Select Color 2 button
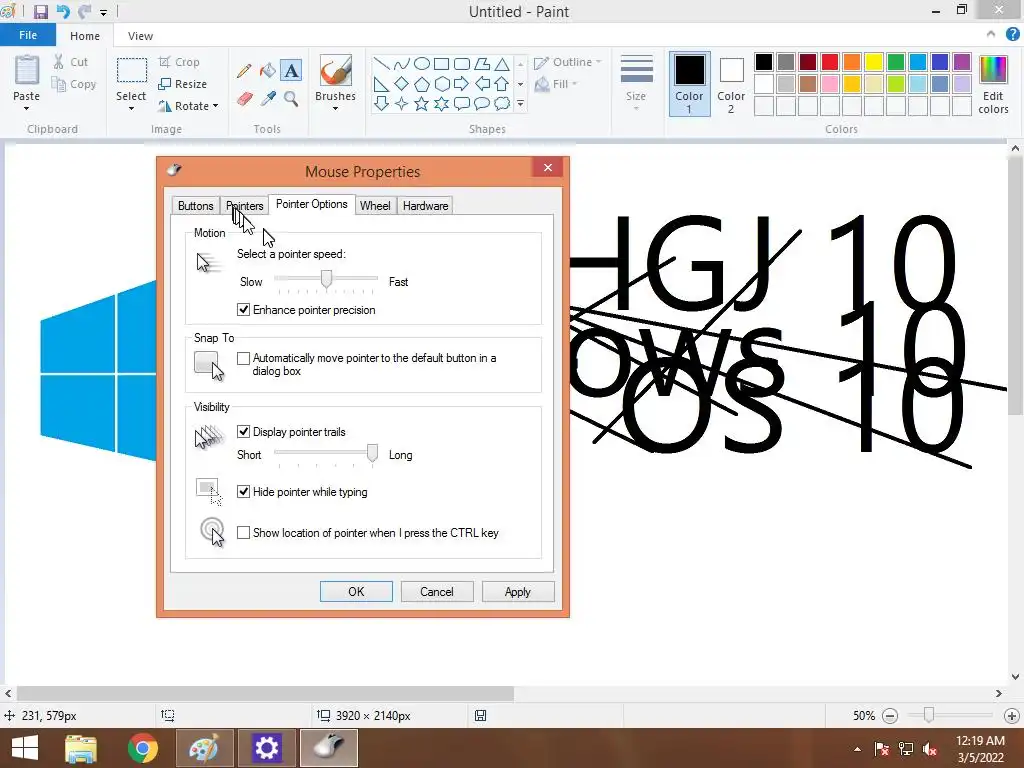 [x=731, y=84]
